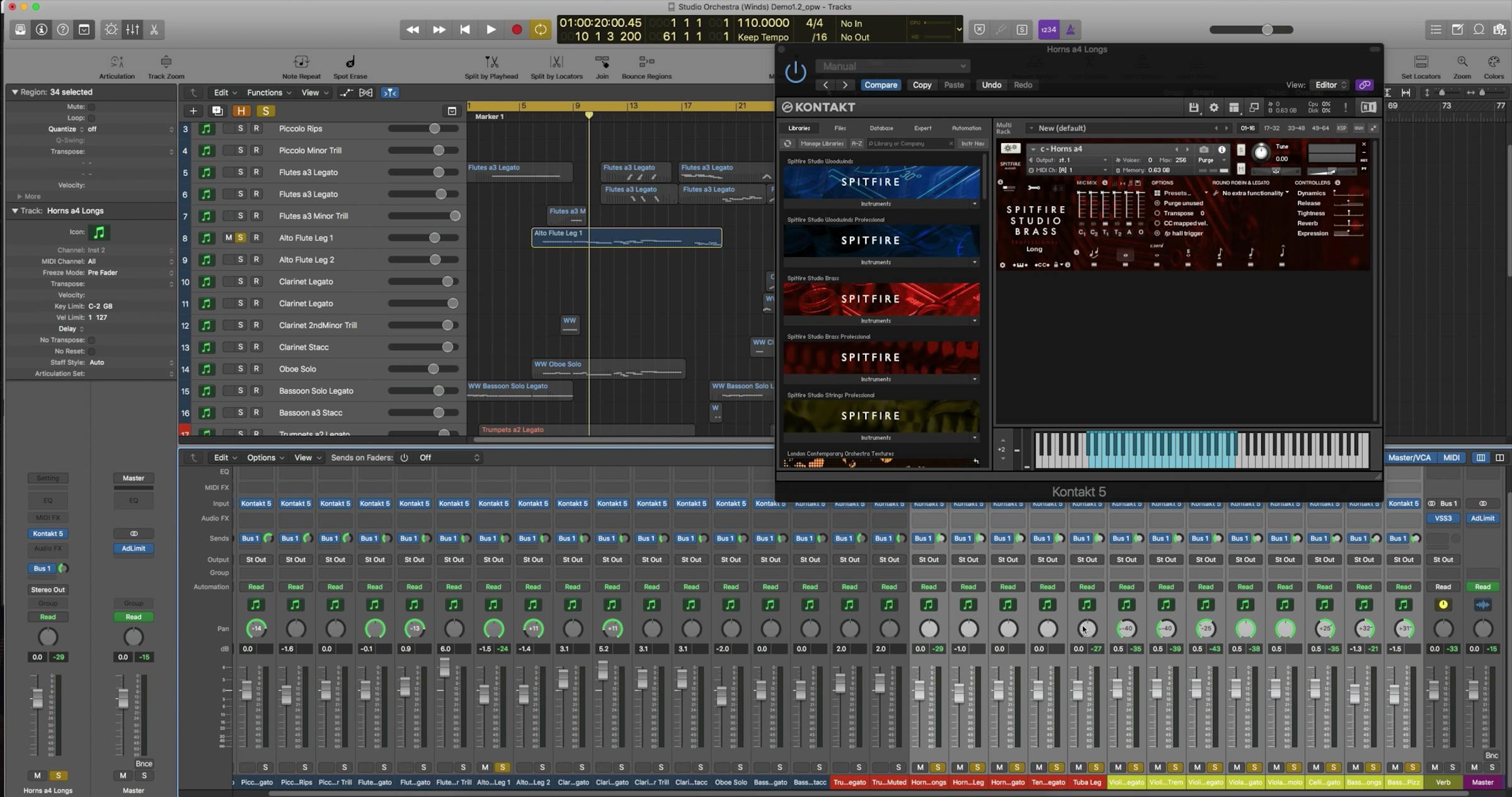1512x797 pixels.
Task: Click Copy button in Kontakt panel
Action: point(921,85)
